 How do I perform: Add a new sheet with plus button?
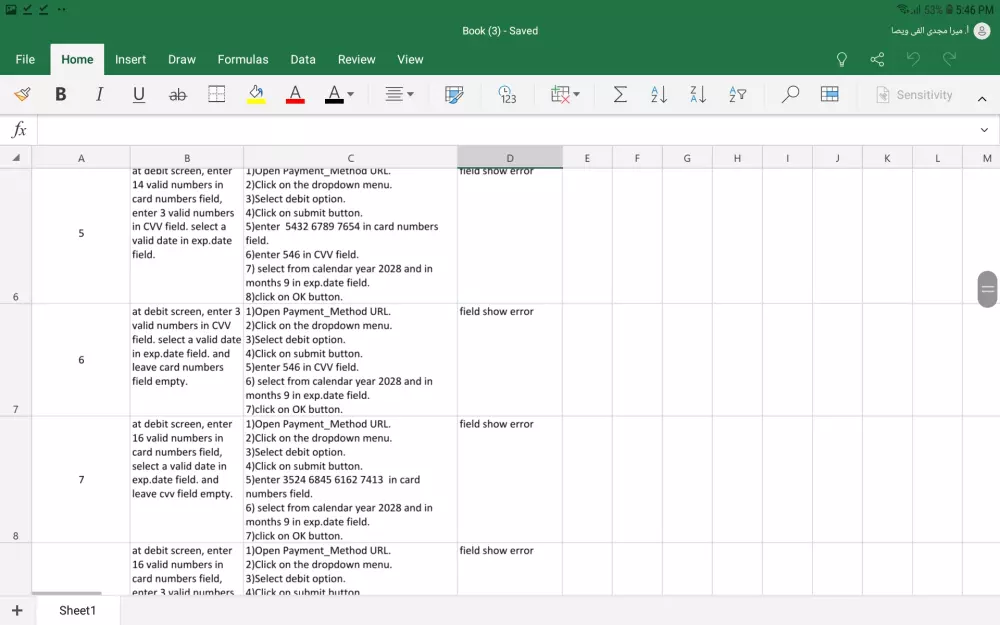[17, 610]
